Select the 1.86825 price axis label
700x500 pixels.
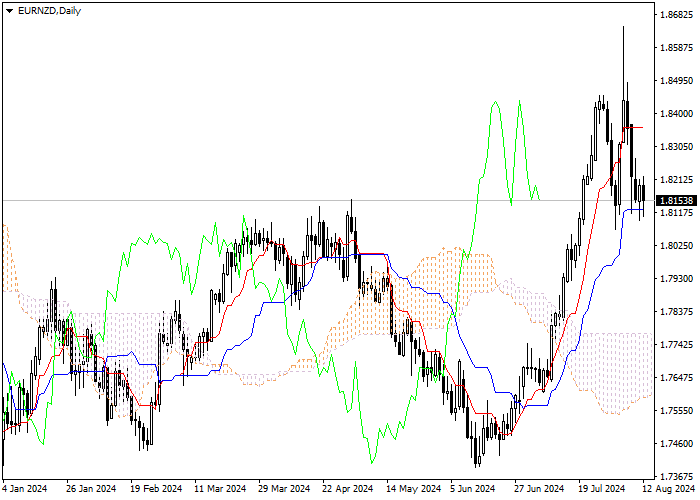pyautogui.click(x=677, y=15)
